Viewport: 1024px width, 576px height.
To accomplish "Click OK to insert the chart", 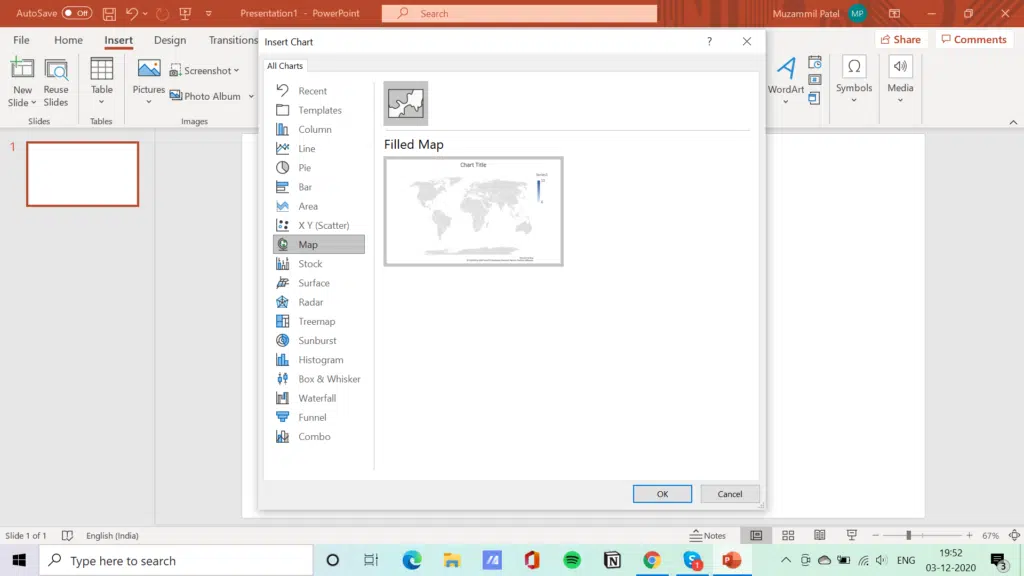I will pos(662,494).
